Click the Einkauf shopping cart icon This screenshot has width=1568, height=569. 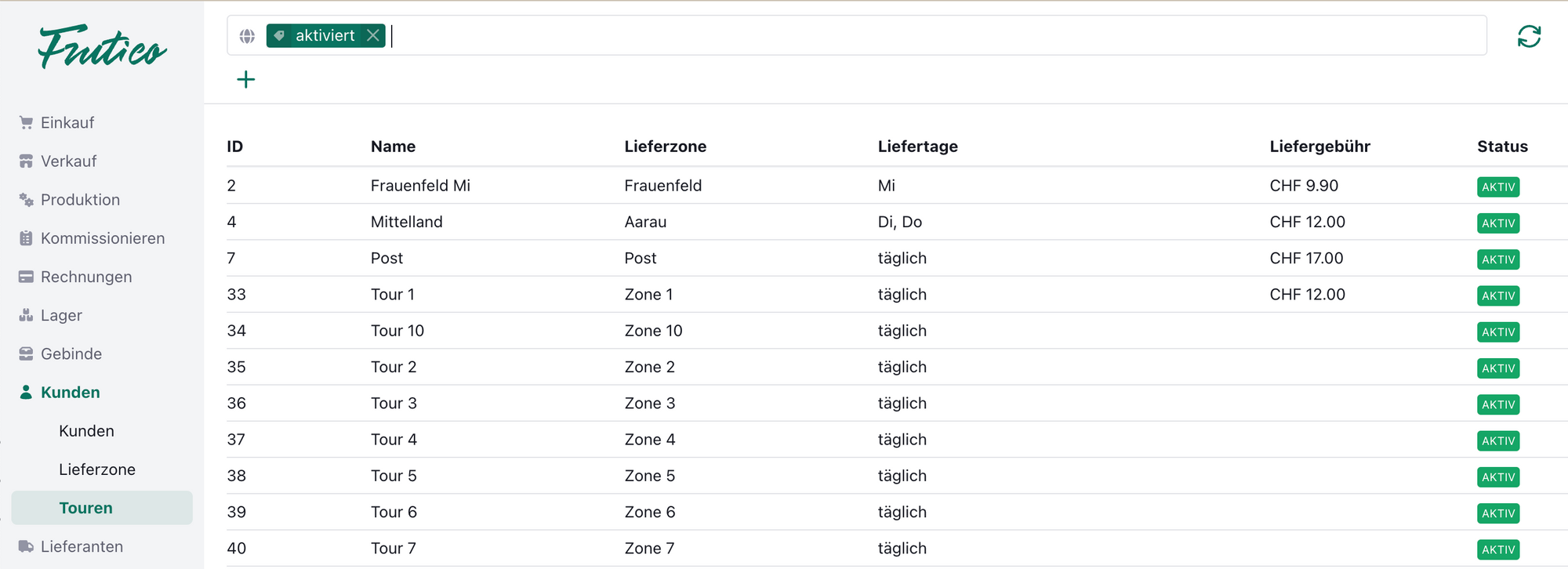(x=26, y=123)
